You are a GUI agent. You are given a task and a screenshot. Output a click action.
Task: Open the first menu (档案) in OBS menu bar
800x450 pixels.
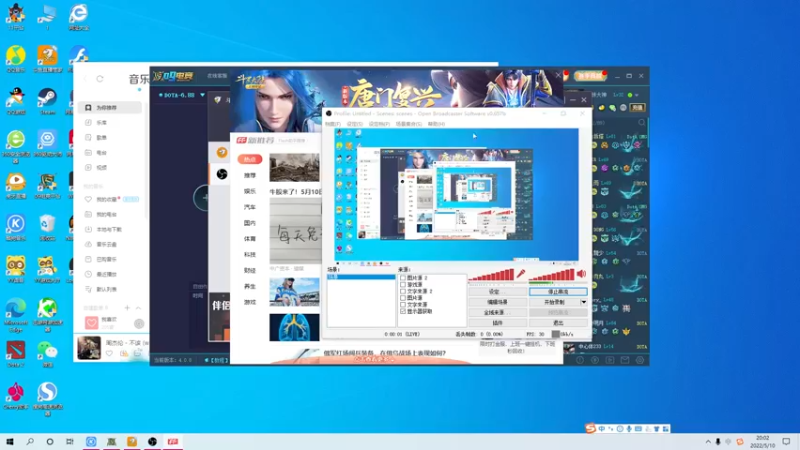[333, 124]
